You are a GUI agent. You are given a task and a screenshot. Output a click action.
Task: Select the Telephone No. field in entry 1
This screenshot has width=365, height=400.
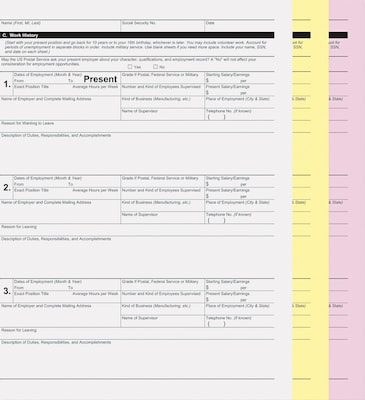click(240, 114)
